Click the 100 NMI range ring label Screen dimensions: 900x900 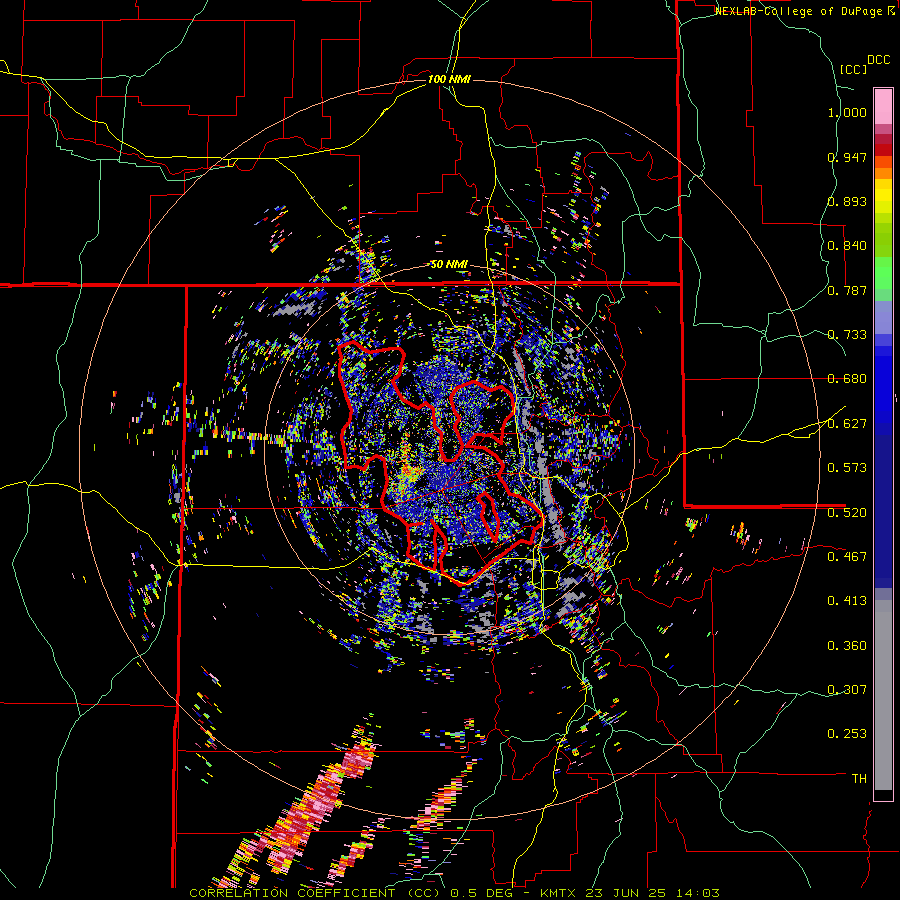[x=449, y=79]
